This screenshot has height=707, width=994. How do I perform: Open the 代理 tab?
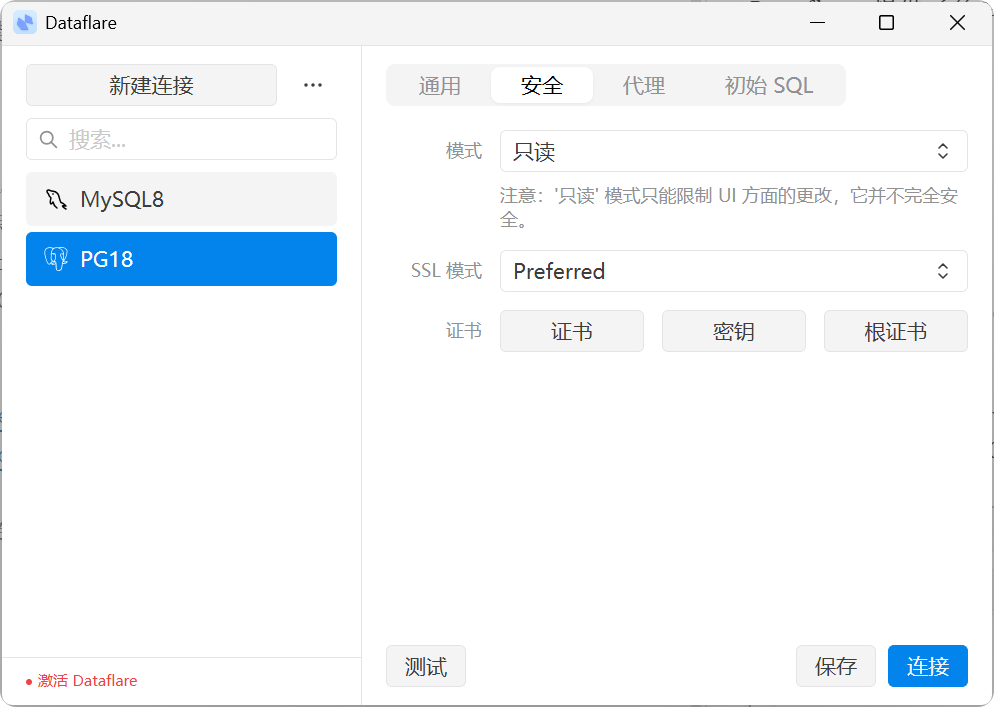tap(643, 86)
